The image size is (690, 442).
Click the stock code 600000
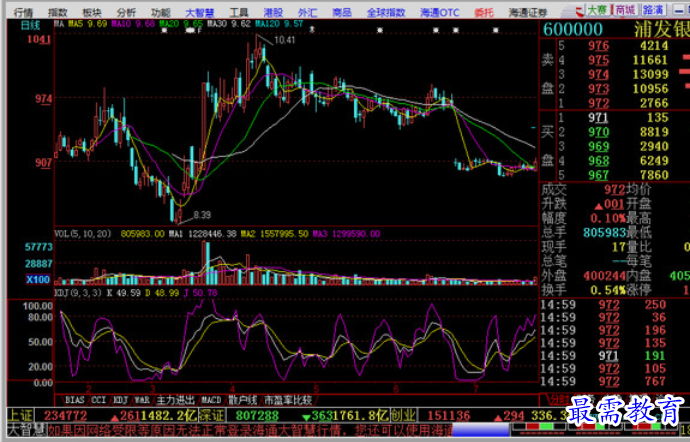coord(573,29)
